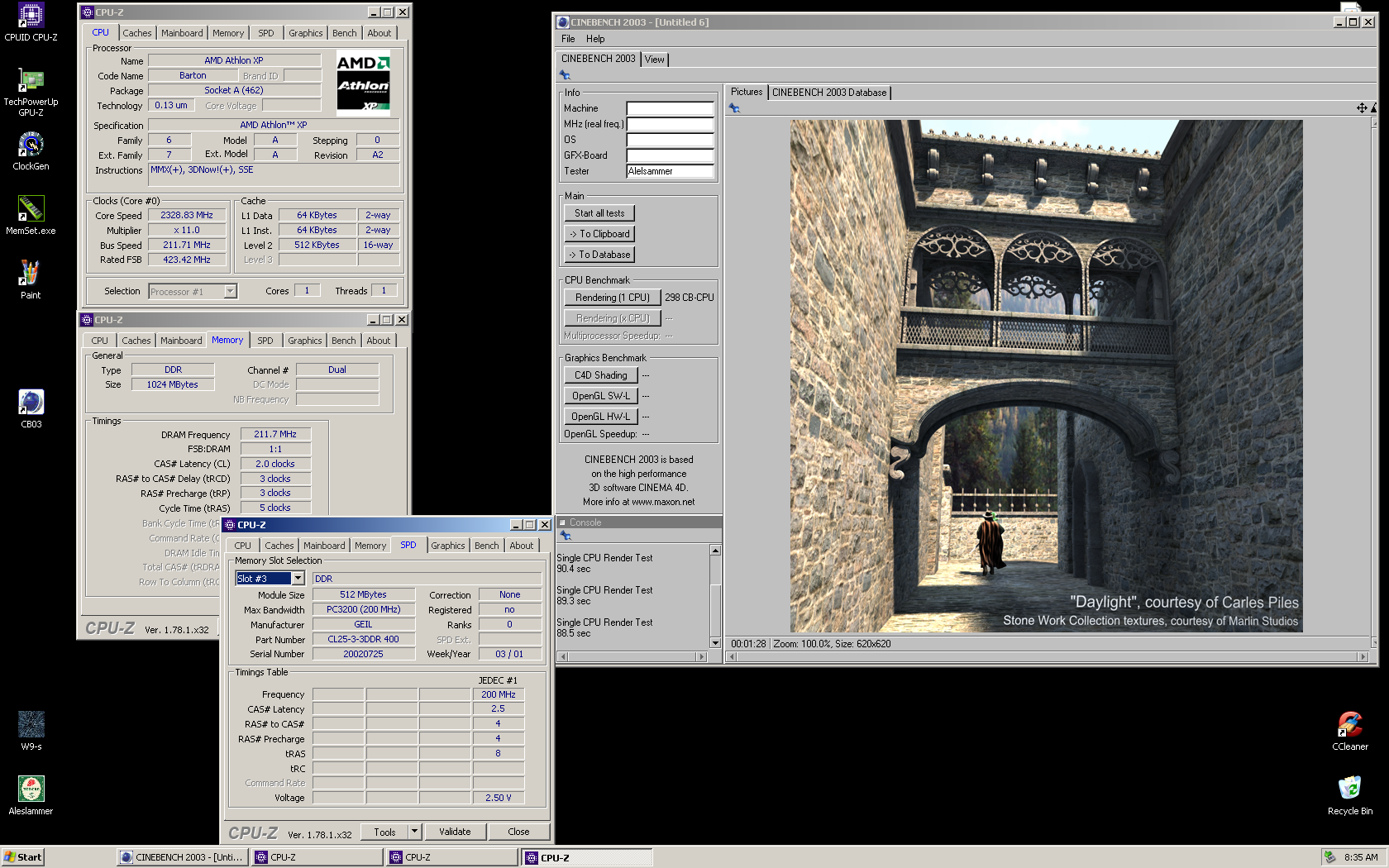Image resolution: width=1389 pixels, height=868 pixels.
Task: Click Start all tests button
Action: click(x=599, y=213)
